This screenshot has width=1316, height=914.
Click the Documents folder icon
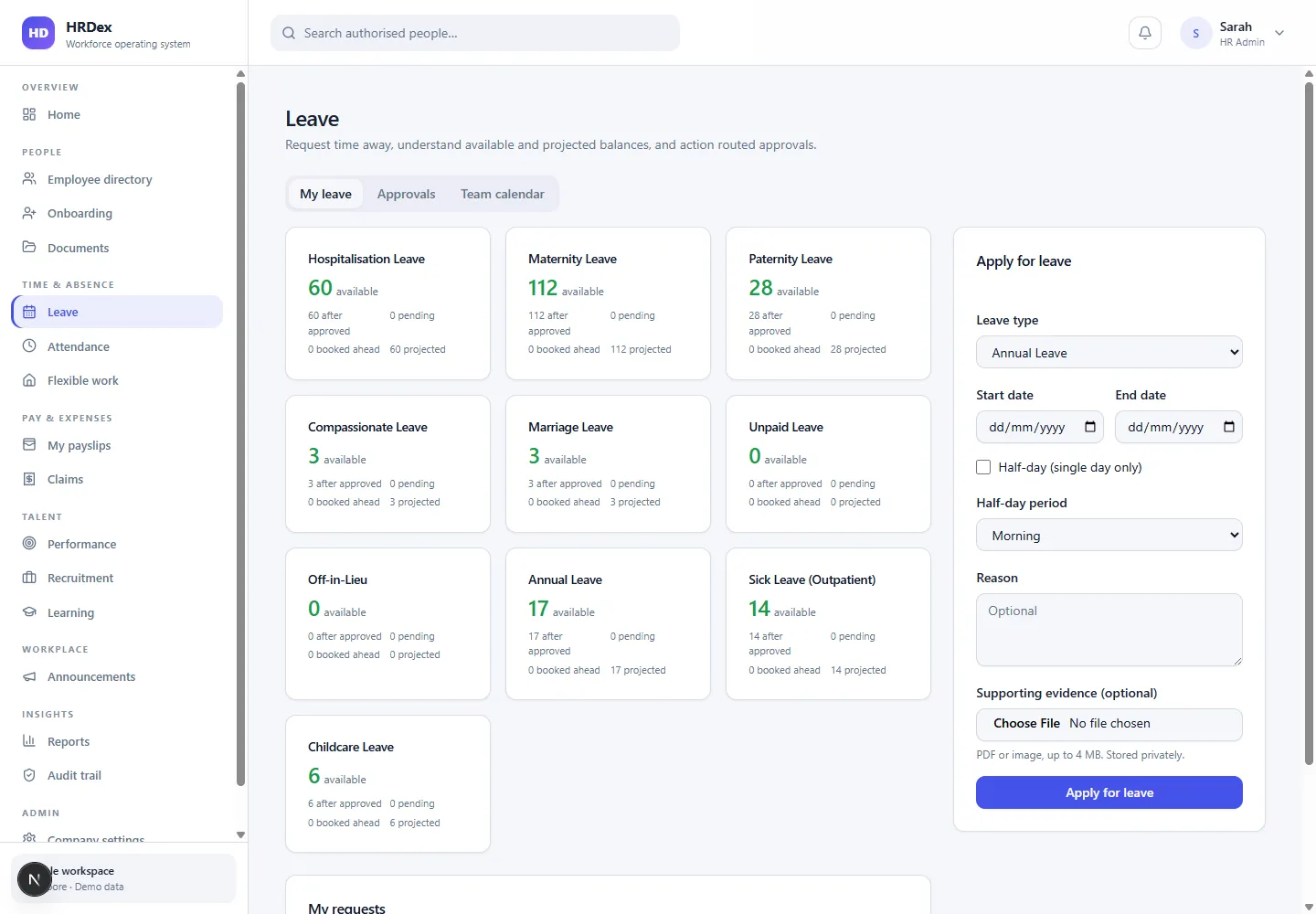pos(29,248)
